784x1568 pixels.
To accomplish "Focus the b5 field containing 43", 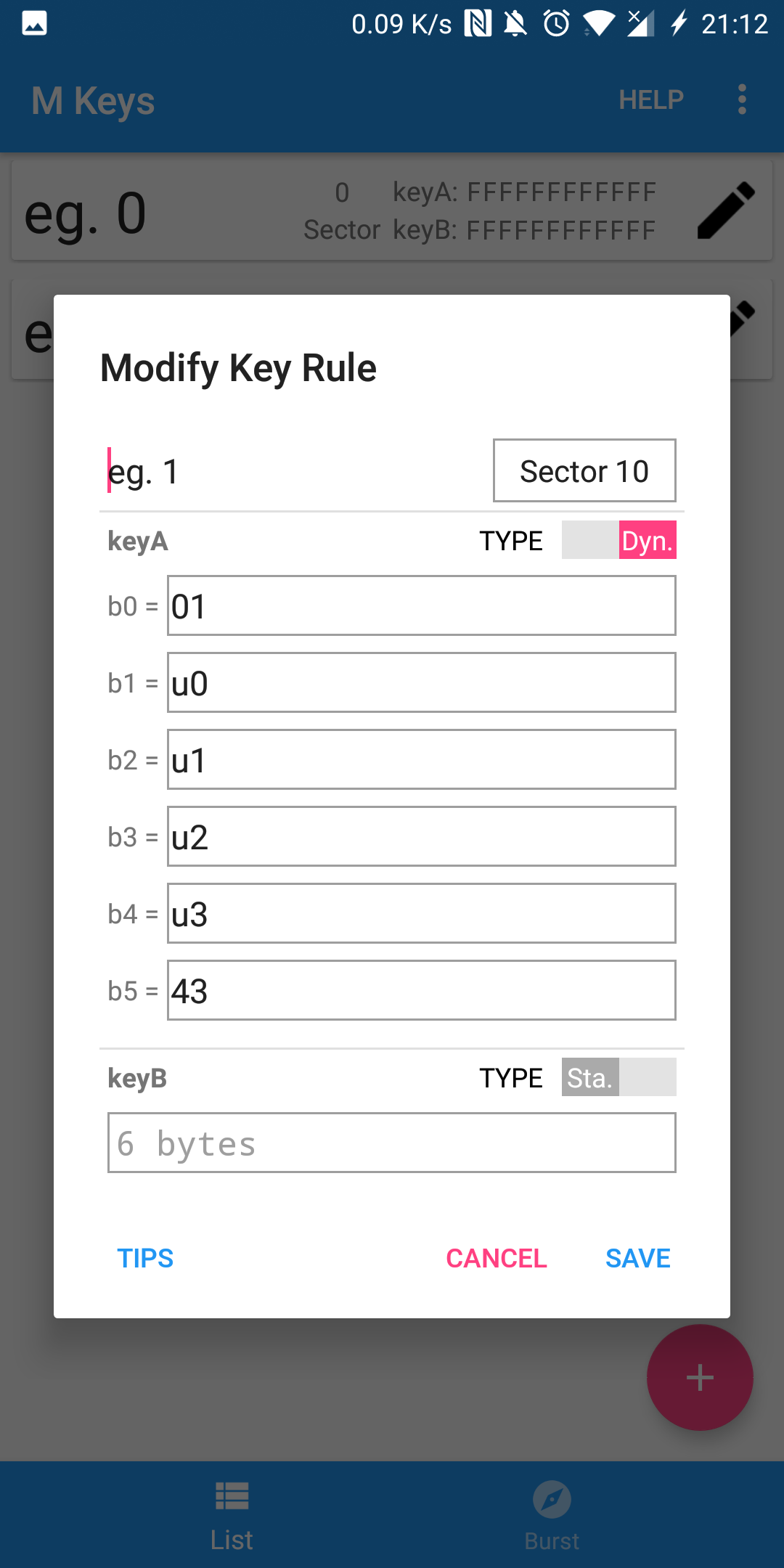I will click(422, 990).
